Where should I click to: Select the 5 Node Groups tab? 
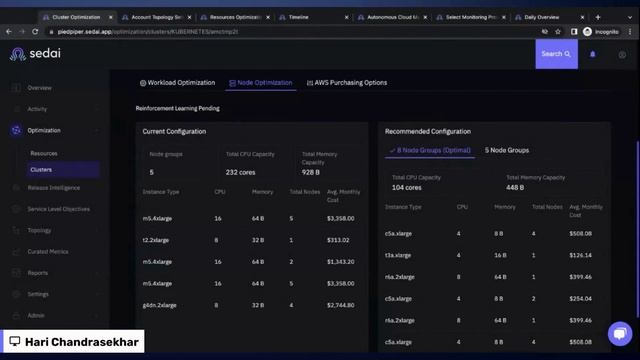pos(507,150)
